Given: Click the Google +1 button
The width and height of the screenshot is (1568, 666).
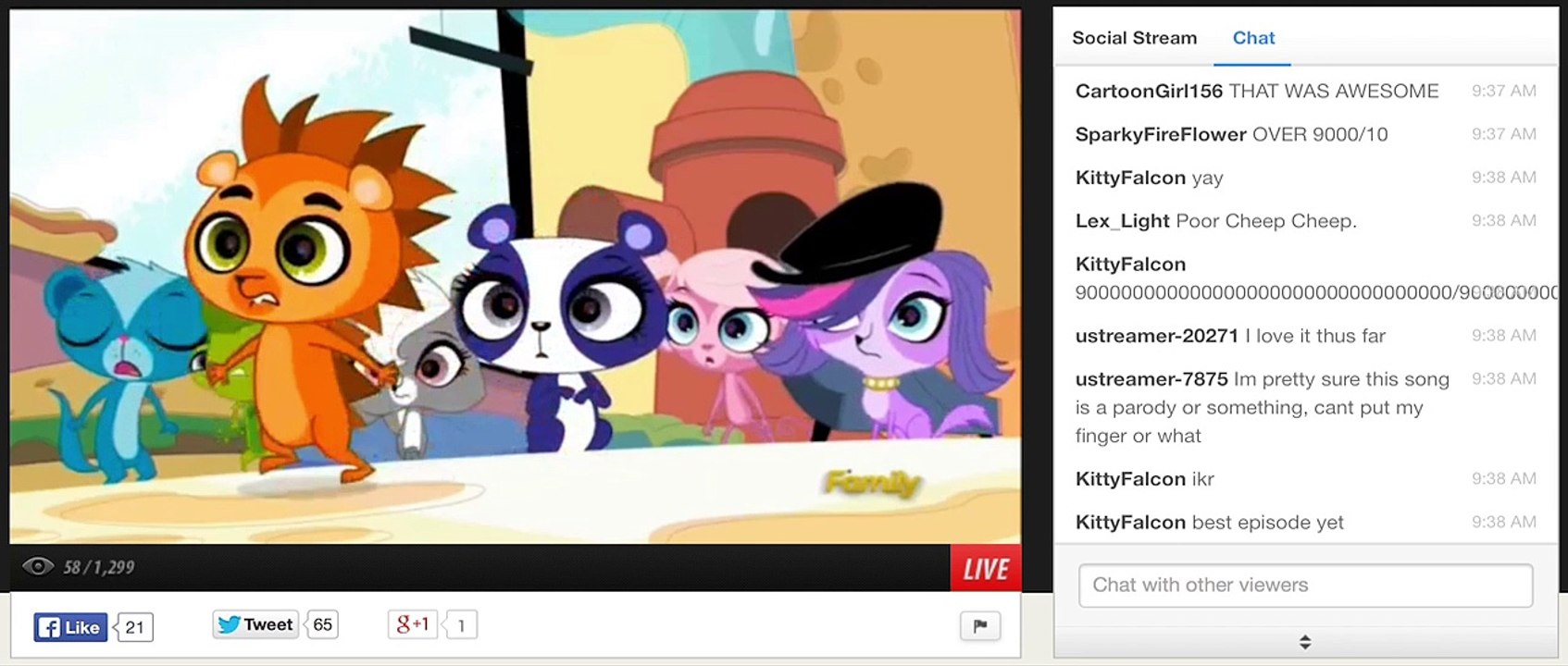Looking at the screenshot, I should (413, 624).
